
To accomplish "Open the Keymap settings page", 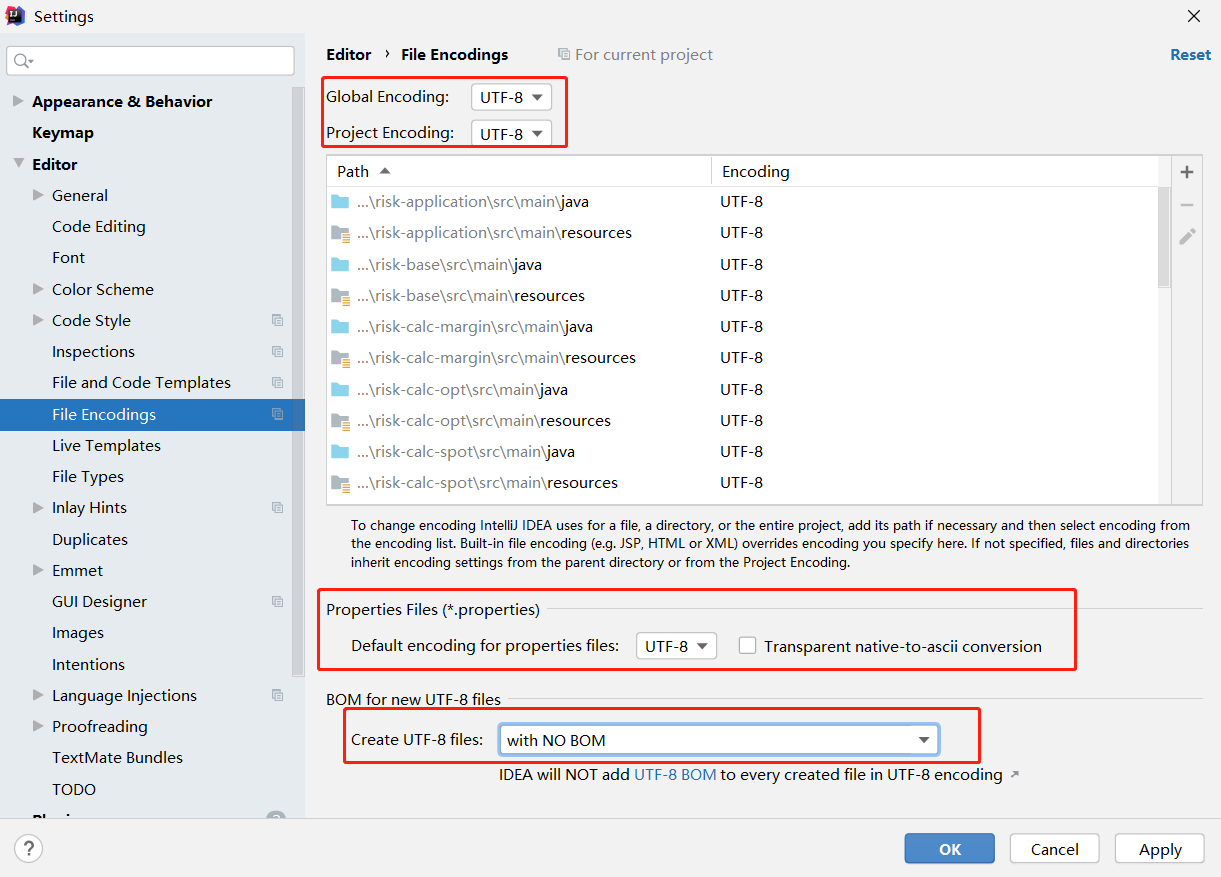I will (x=63, y=133).
